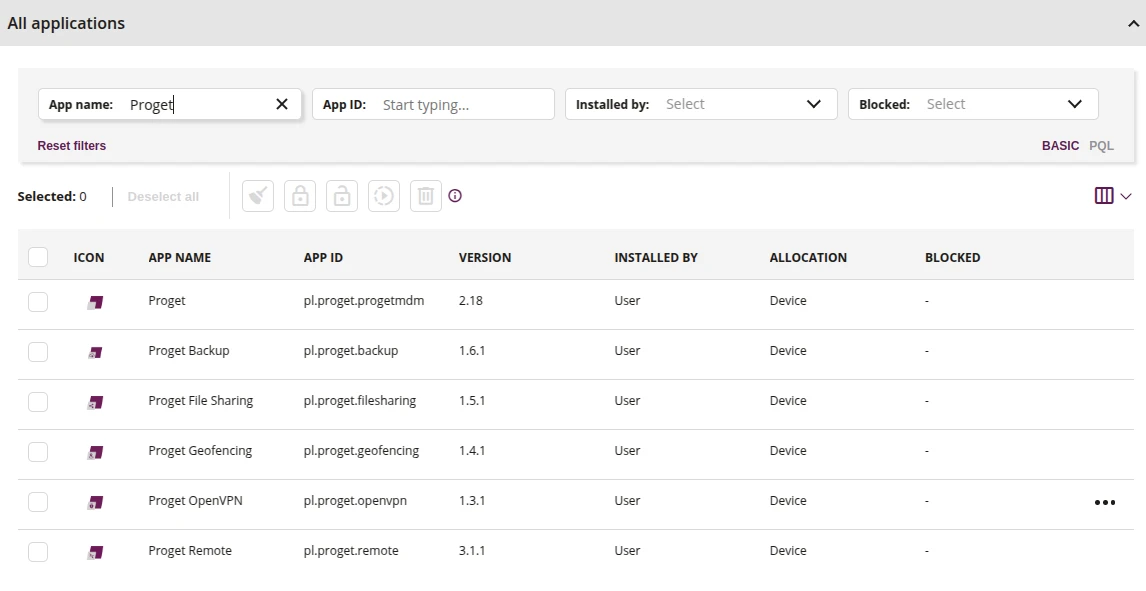The width and height of the screenshot is (1146, 591).
Task: Open the three-dots menu for Proget OpenVPN
Action: coord(1104,503)
